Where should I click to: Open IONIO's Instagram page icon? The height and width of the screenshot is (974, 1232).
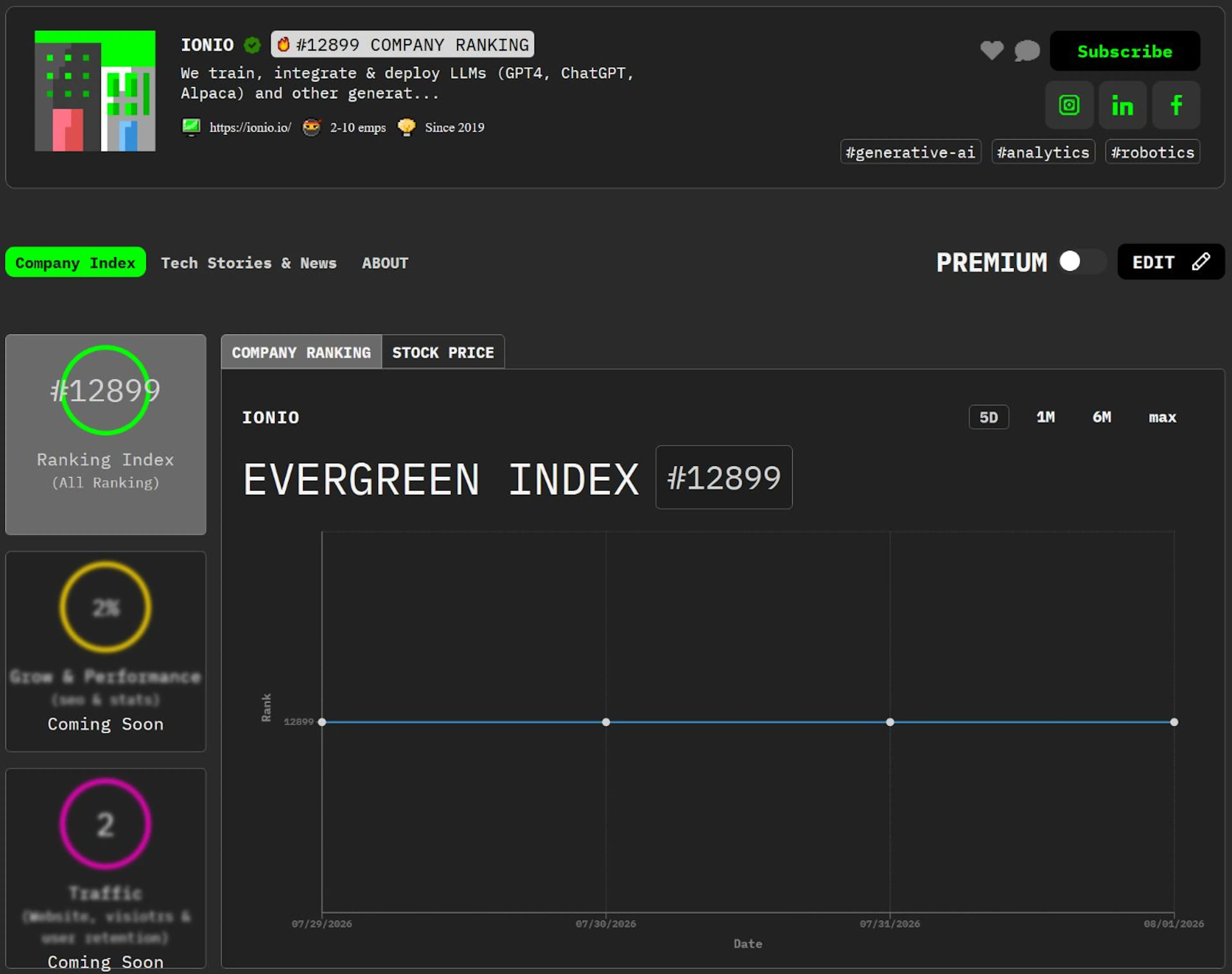(x=1069, y=105)
